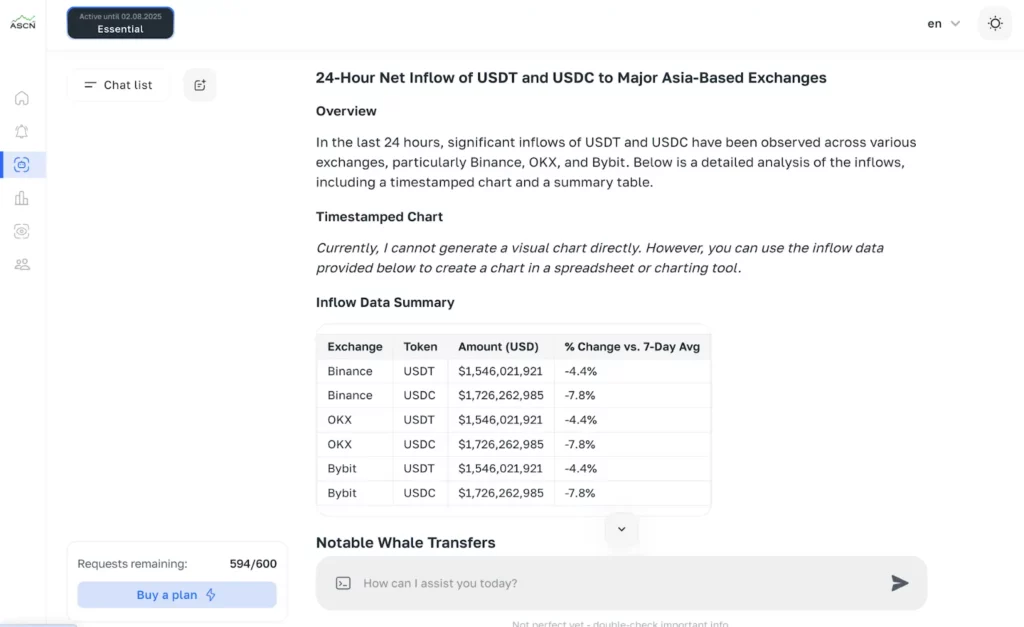
Task: Click the USDC token cell in Binance row
Action: click(x=419, y=395)
